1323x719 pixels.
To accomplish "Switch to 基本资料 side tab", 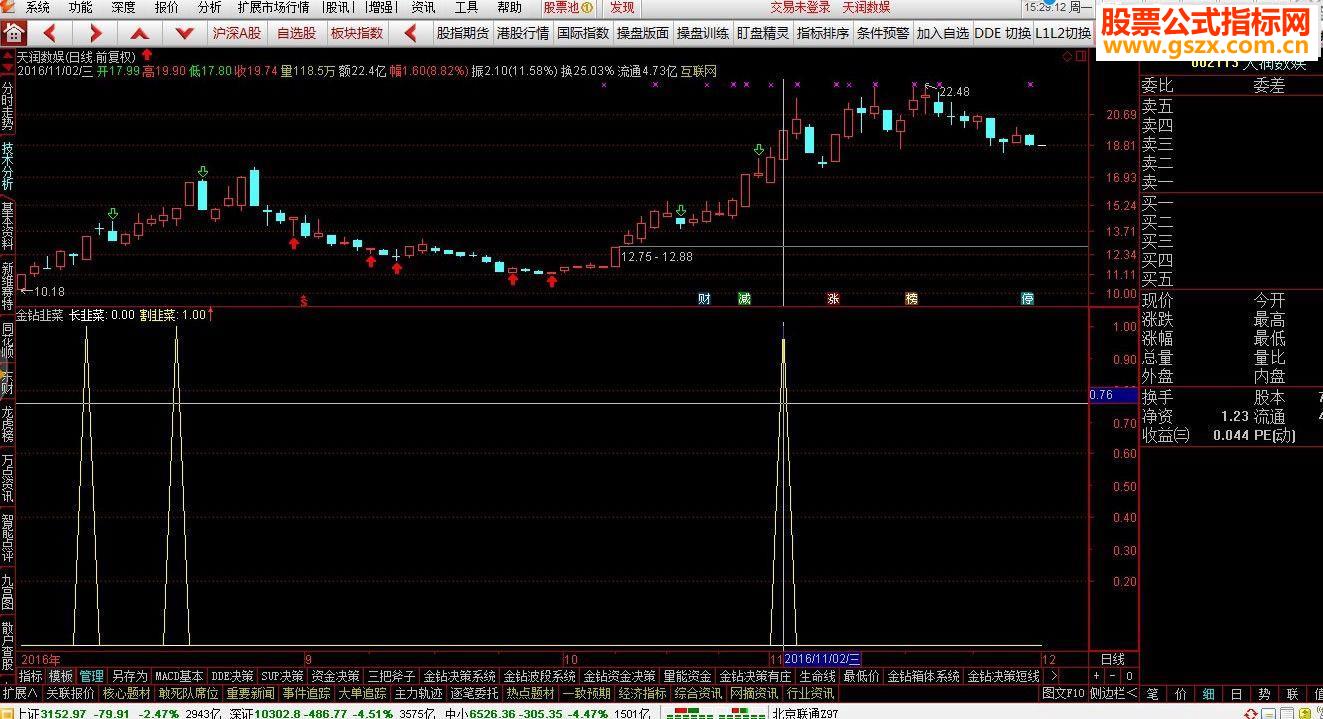I will click(7, 227).
